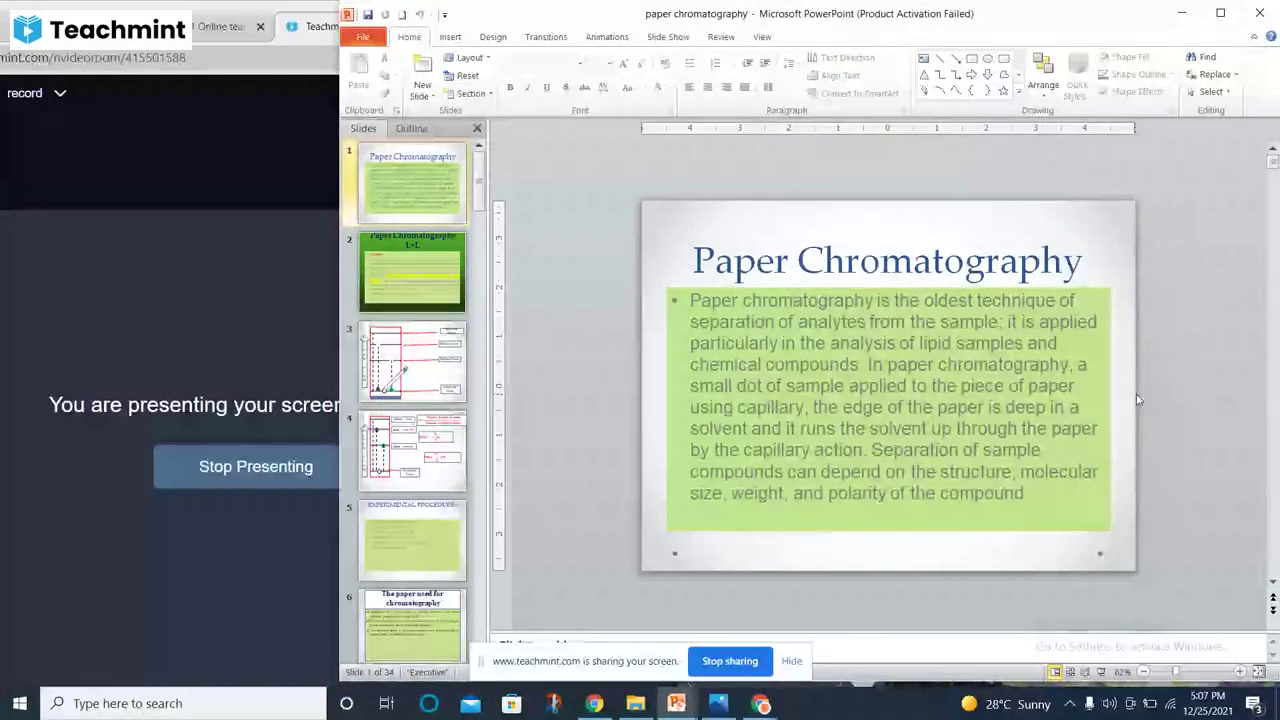Open the Animations ribbon tab
The width and height of the screenshot is (1280, 720).
click(x=607, y=37)
